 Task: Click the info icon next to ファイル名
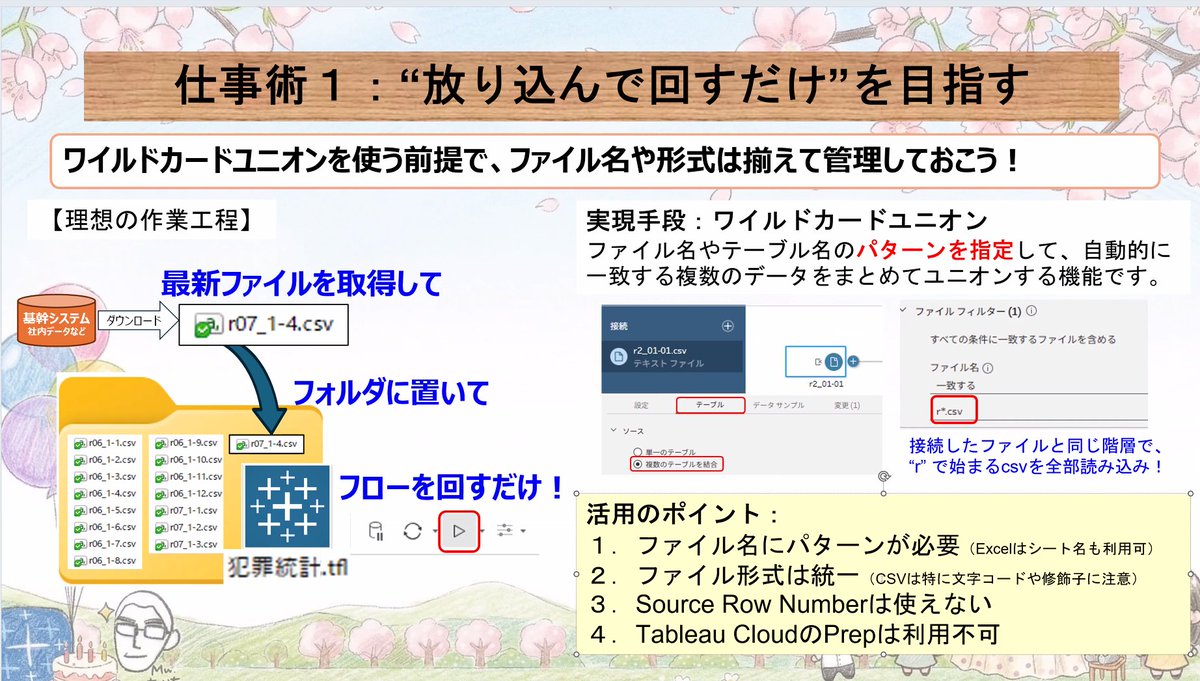[988, 368]
